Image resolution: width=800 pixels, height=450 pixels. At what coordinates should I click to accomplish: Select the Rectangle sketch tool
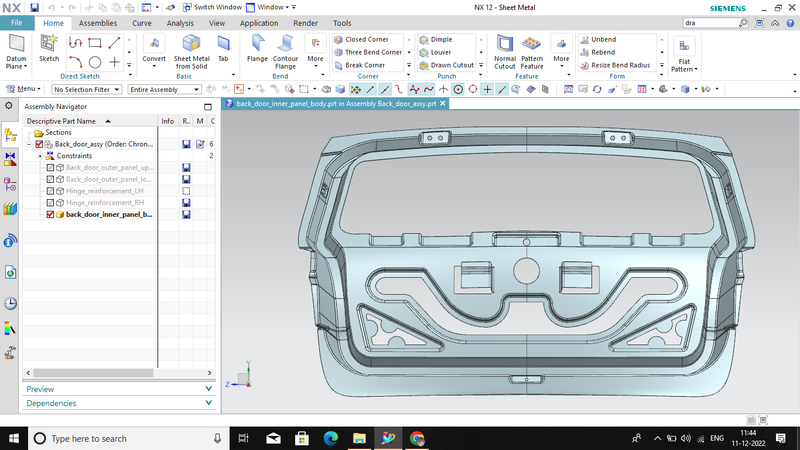pyautogui.click(x=95, y=43)
